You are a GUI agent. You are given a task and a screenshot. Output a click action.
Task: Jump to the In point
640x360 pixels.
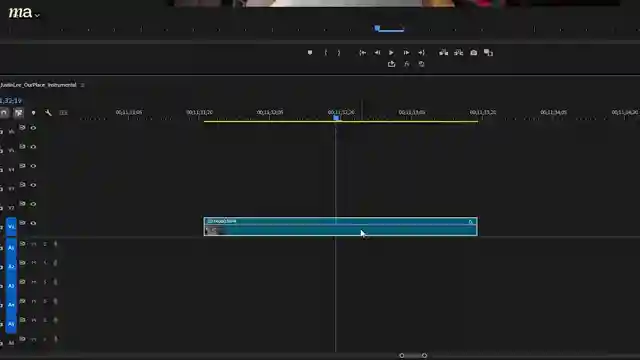[362, 53]
